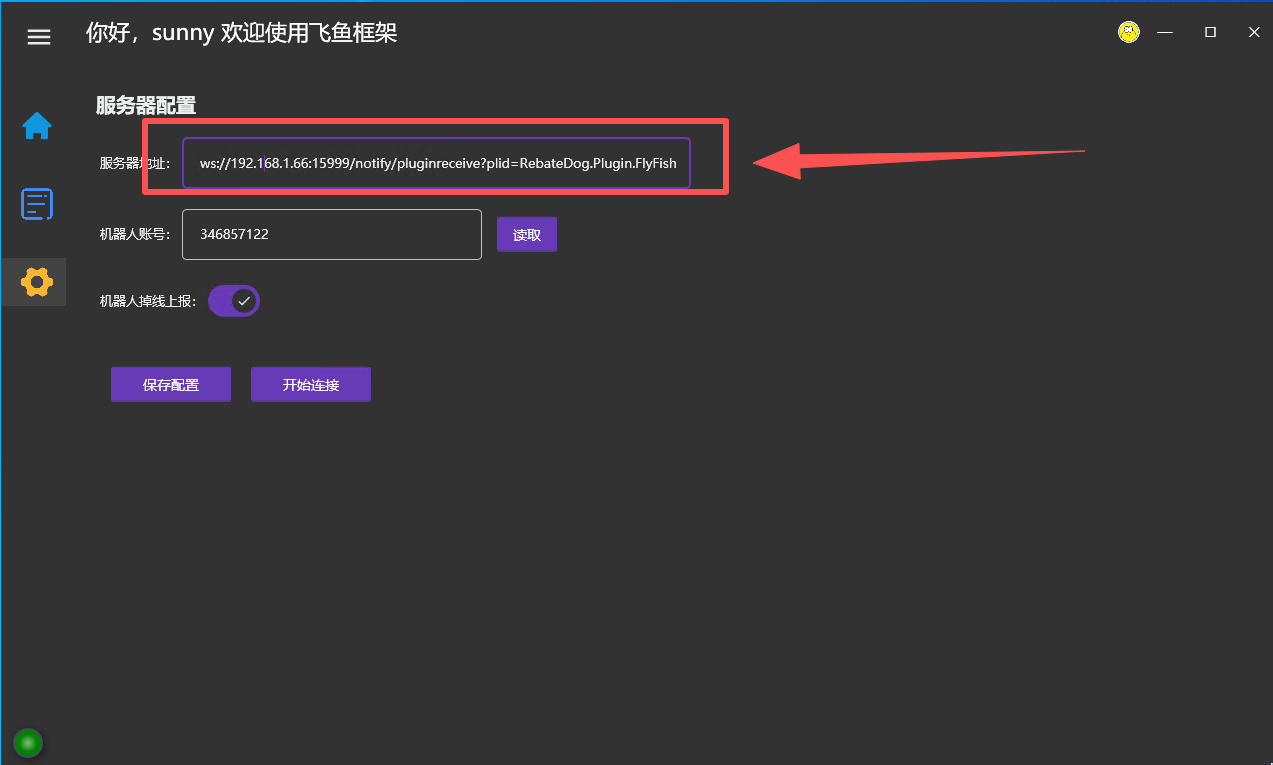This screenshot has height=765, width=1273.
Task: Click the 机器人账号 field with 346857122
Action: coord(331,235)
